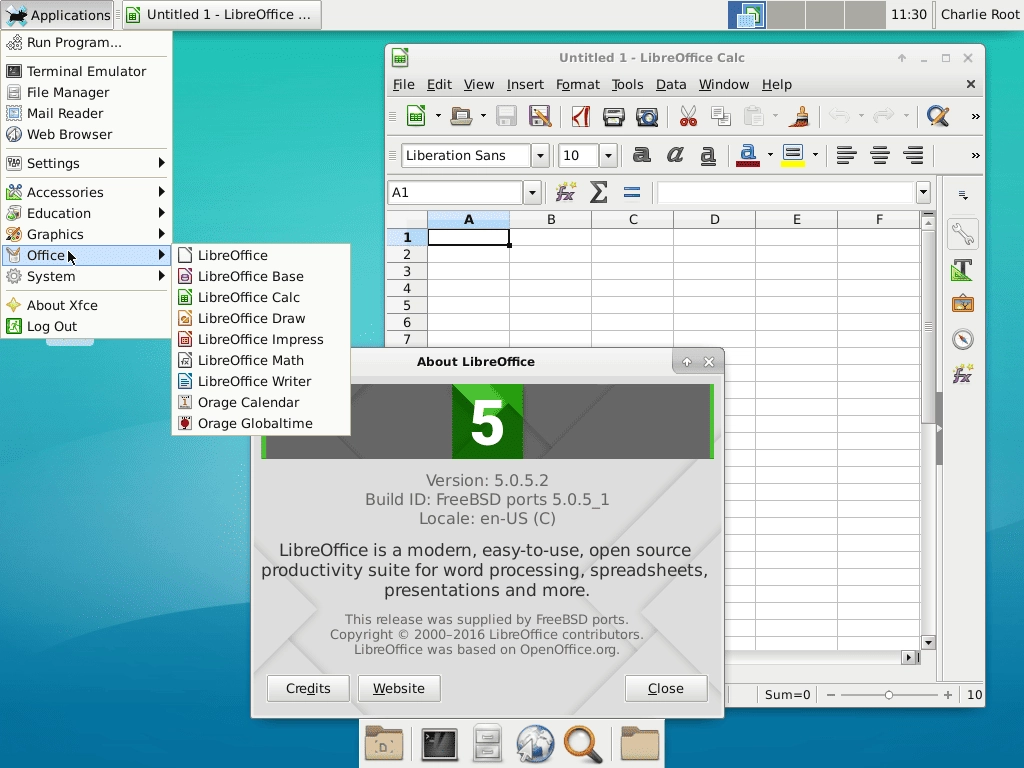Viewport: 1024px width, 768px height.
Task: Click vertical scrollbar down arrow
Action: coord(928,643)
